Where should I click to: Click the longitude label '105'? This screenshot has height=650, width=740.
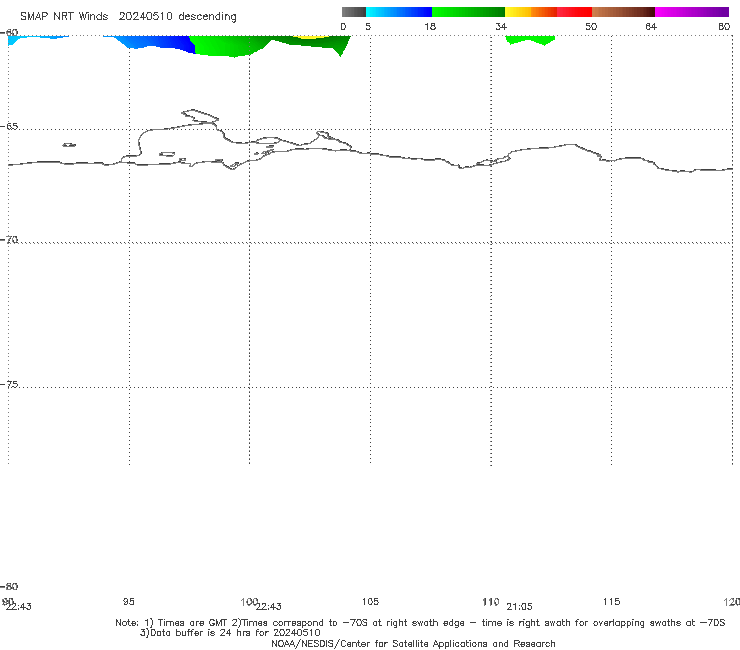point(370,602)
